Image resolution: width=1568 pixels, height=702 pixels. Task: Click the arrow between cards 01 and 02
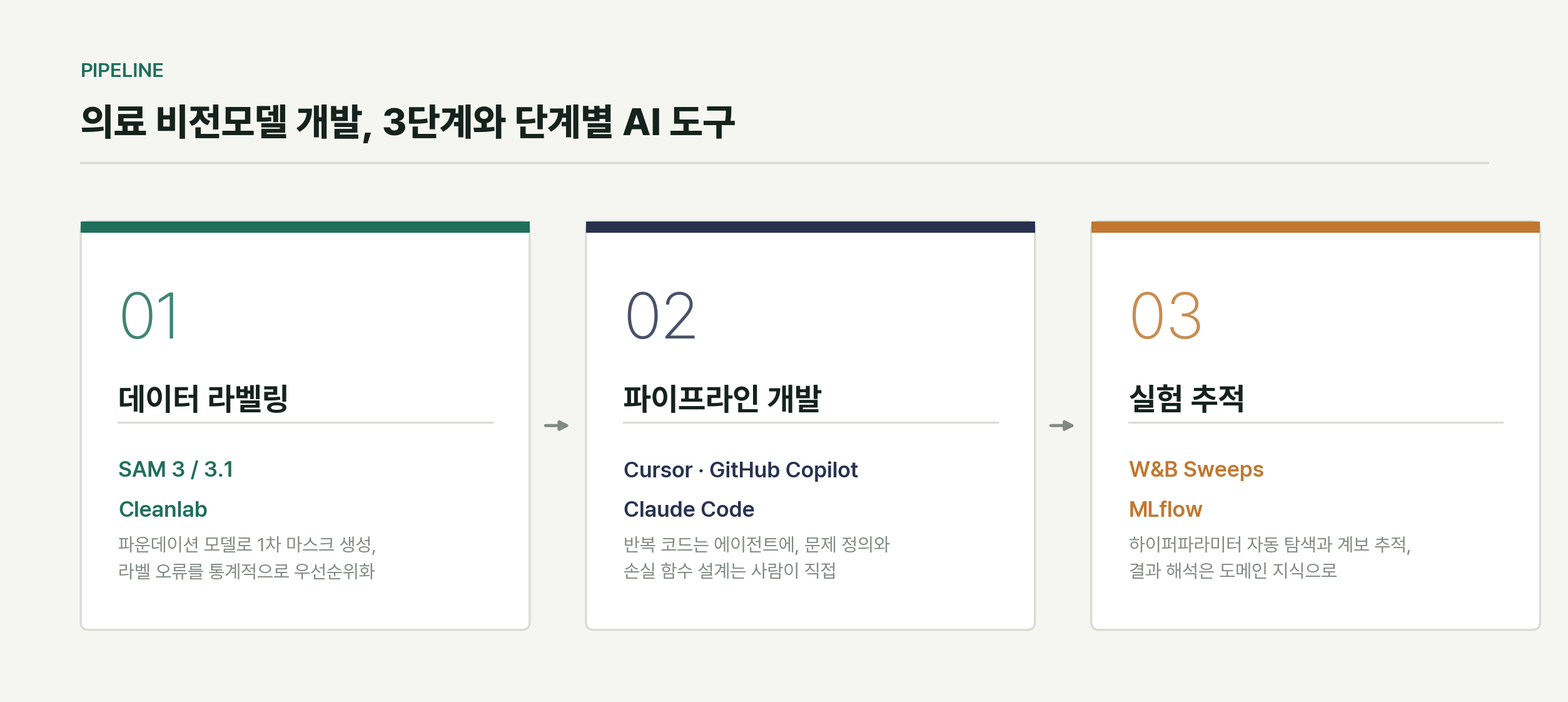pyautogui.click(x=556, y=425)
